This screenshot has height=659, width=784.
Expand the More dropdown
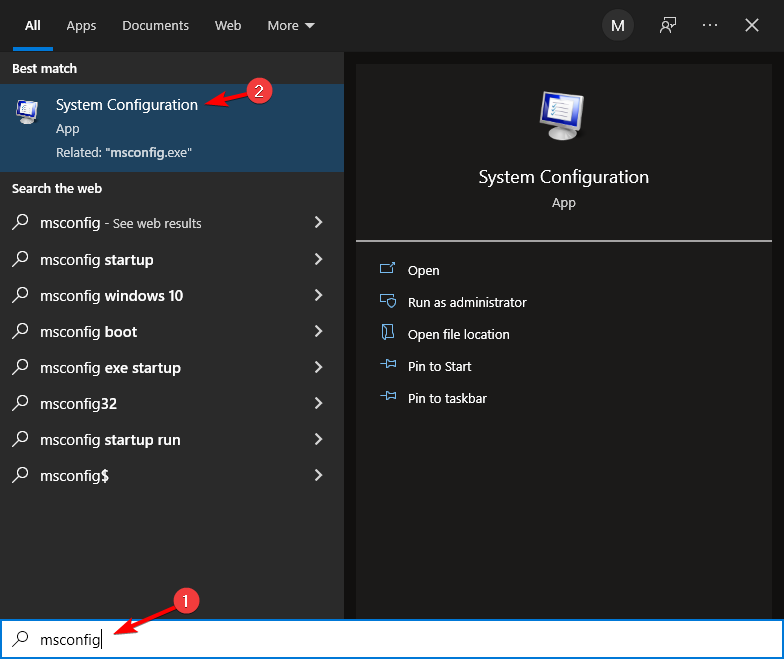[290, 26]
